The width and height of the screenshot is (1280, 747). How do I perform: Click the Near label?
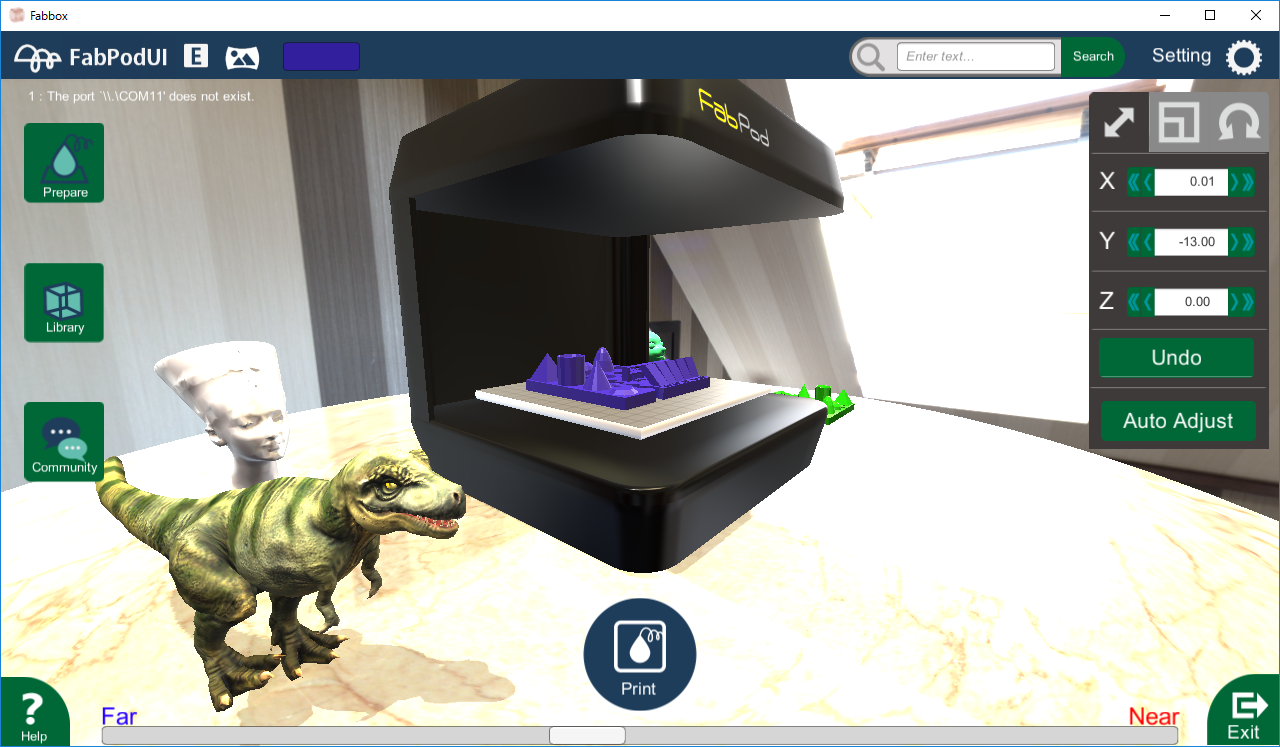pos(1153,716)
